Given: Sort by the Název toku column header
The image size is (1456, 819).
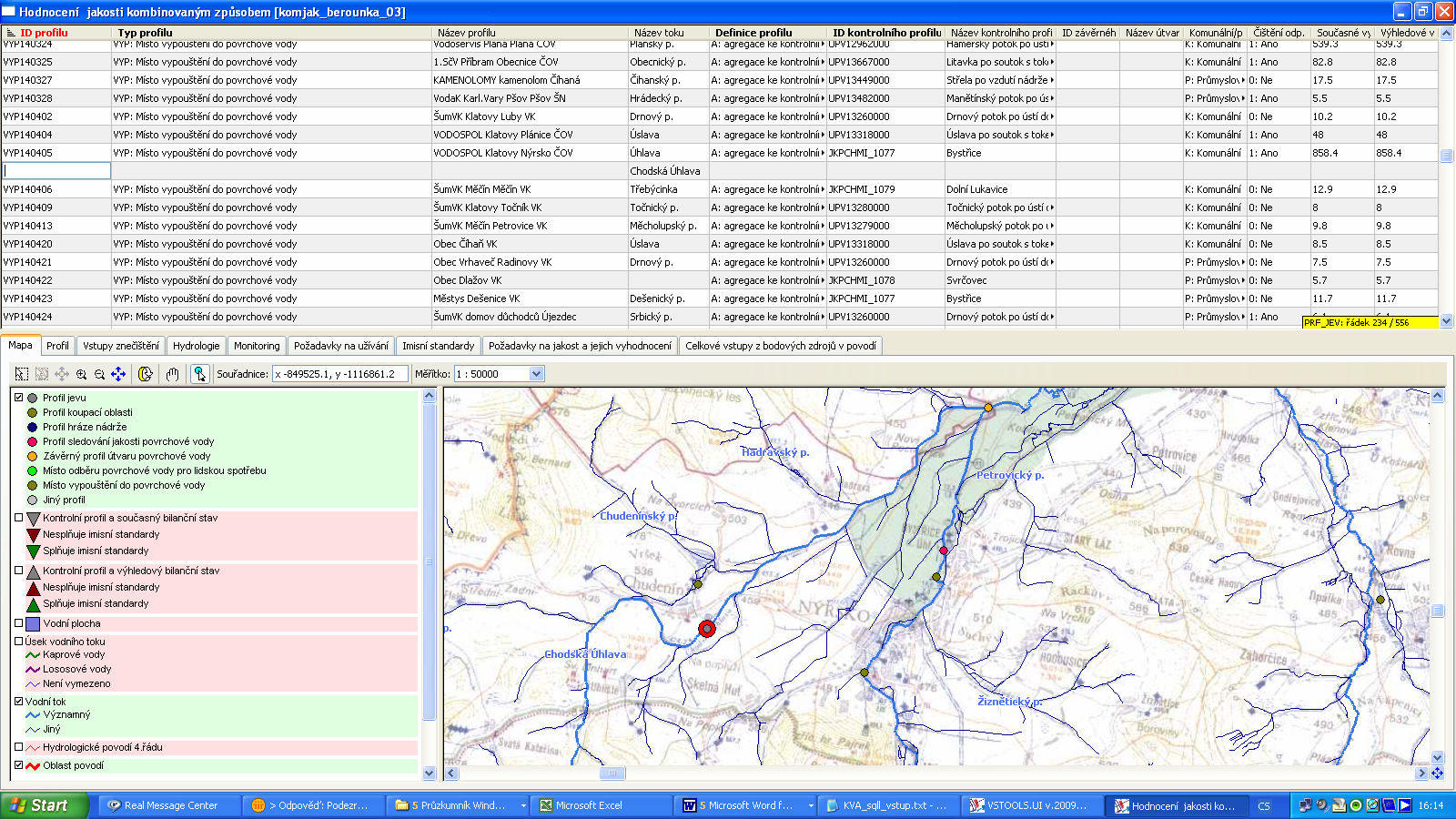Looking at the screenshot, I should click(x=668, y=33).
